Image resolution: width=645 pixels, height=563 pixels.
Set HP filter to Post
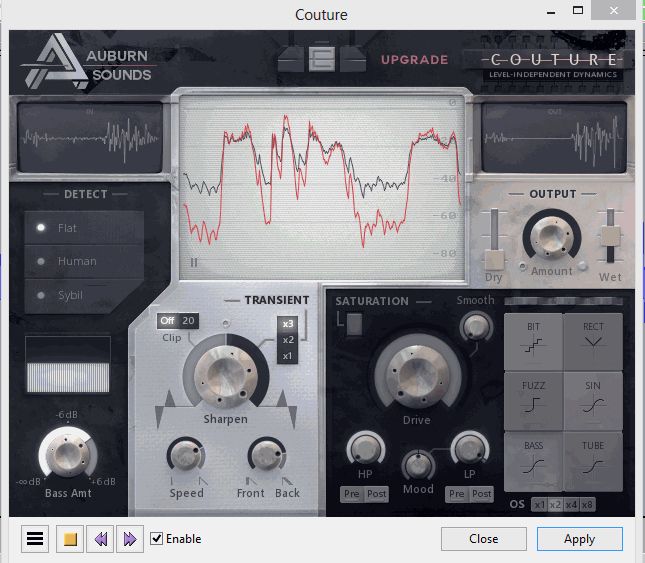[x=376, y=494]
